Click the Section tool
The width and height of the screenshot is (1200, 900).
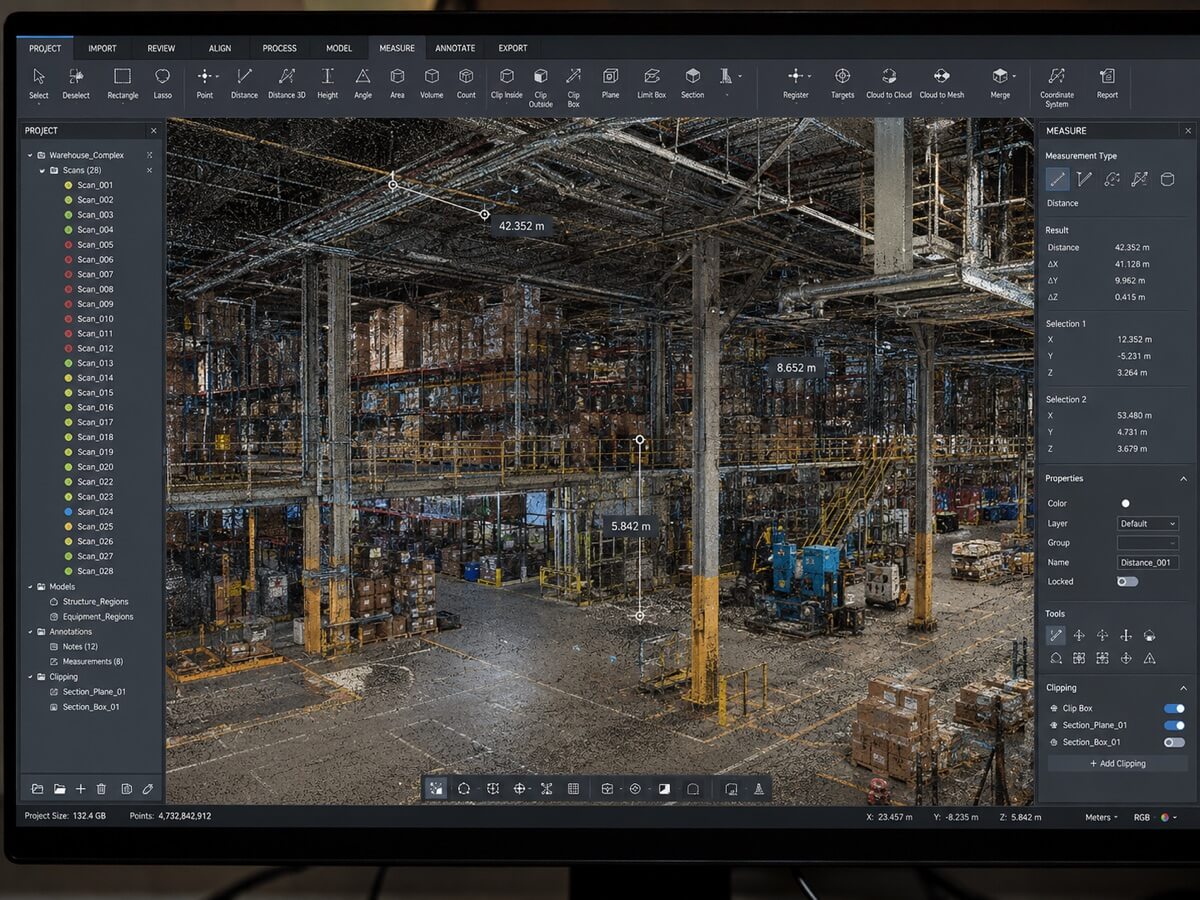coord(692,84)
